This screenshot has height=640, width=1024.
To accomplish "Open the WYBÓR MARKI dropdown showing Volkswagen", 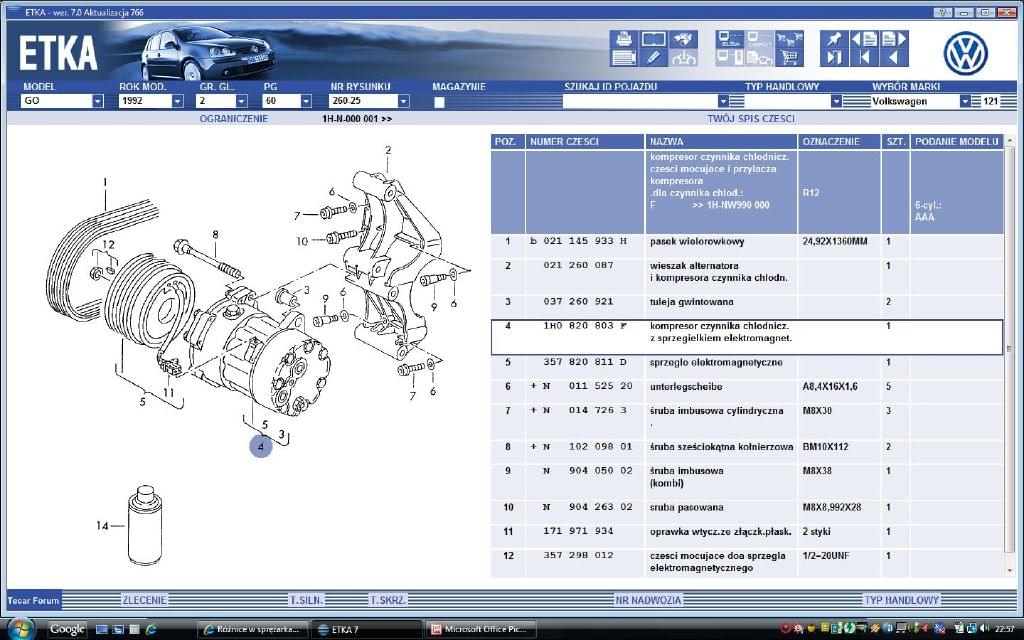I will [x=965, y=101].
